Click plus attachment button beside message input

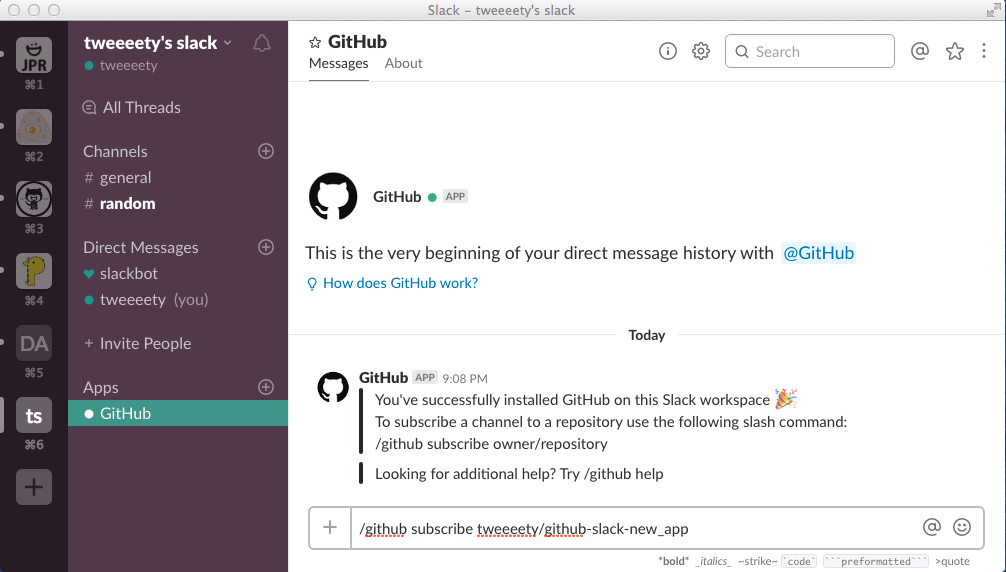330,527
